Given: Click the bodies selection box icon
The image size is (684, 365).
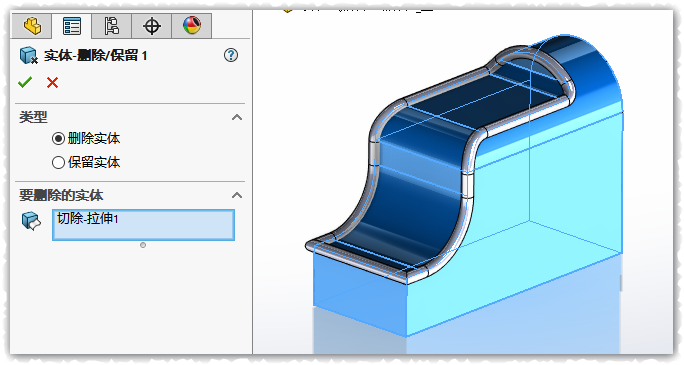Looking at the screenshot, I should 31,221.
